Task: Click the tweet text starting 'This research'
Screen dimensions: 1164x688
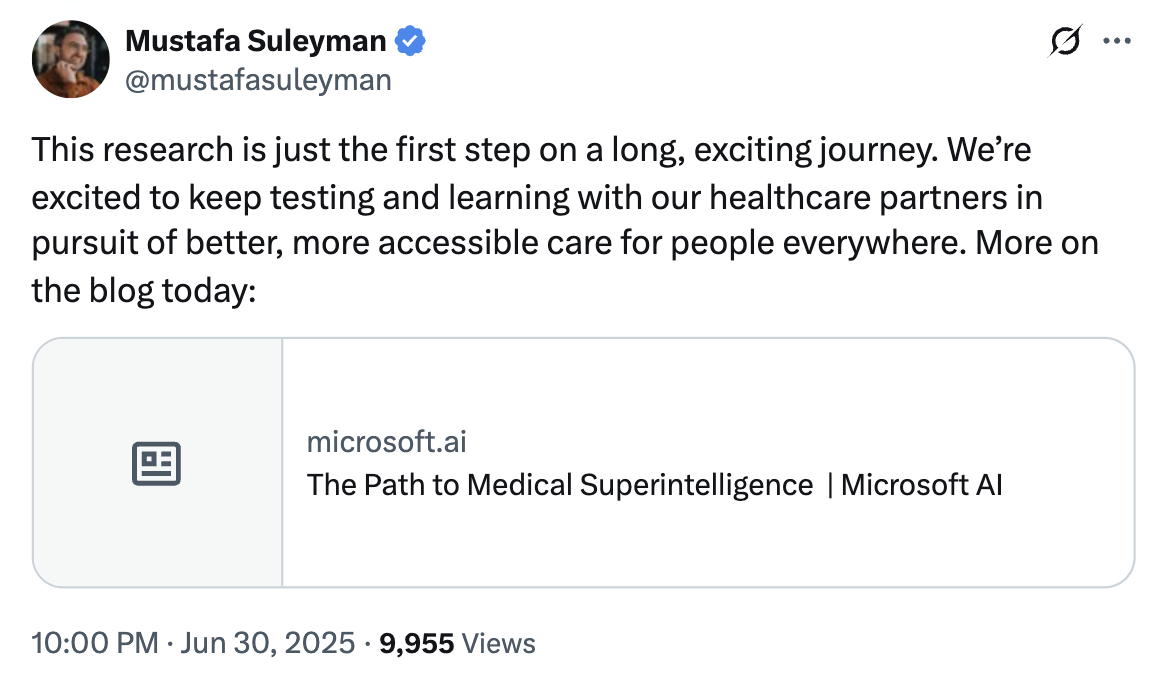Action: tap(565, 220)
